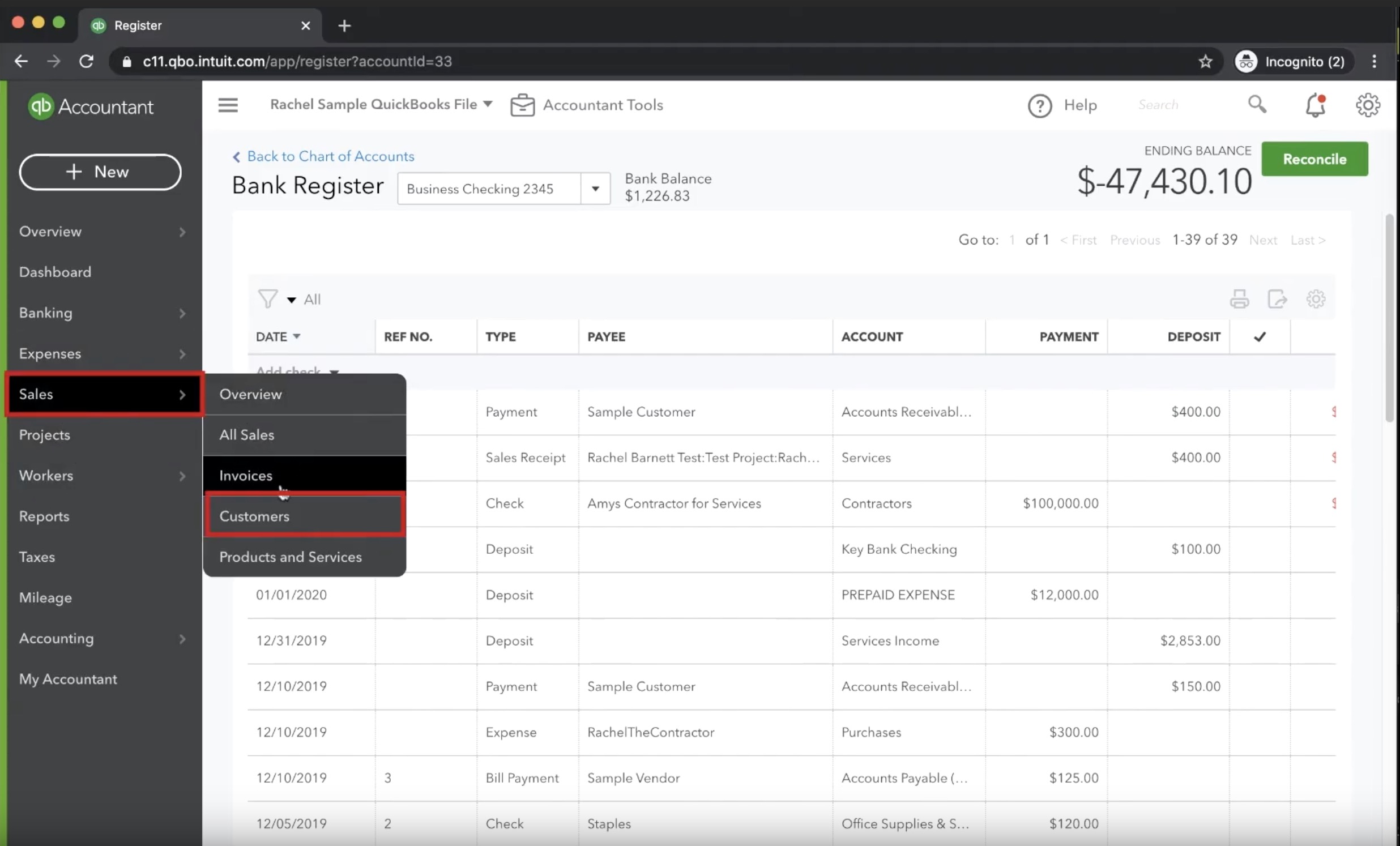Select Customers in the Sales submenu
Screen dimensions: 1400x846
tap(305, 516)
